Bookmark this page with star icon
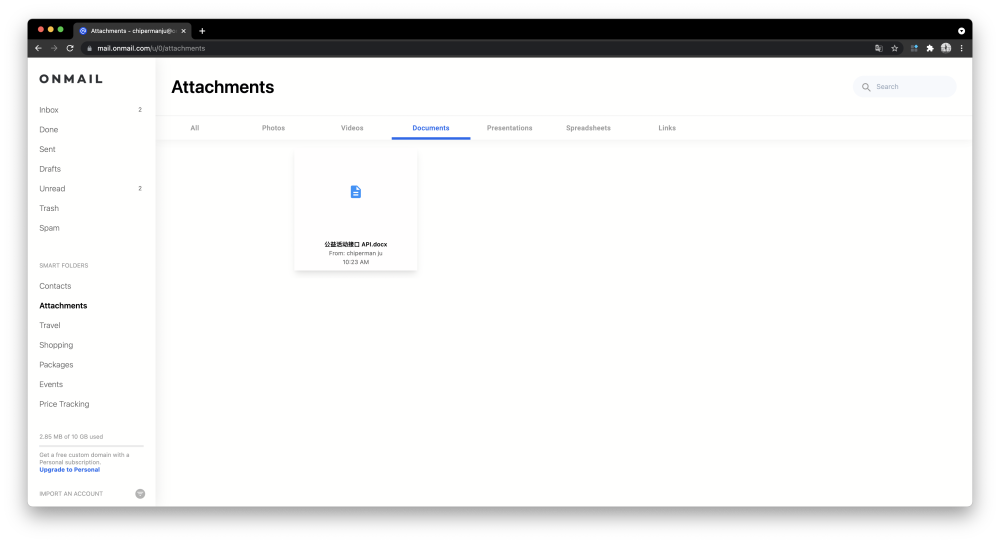1000x543 pixels. click(x=895, y=48)
